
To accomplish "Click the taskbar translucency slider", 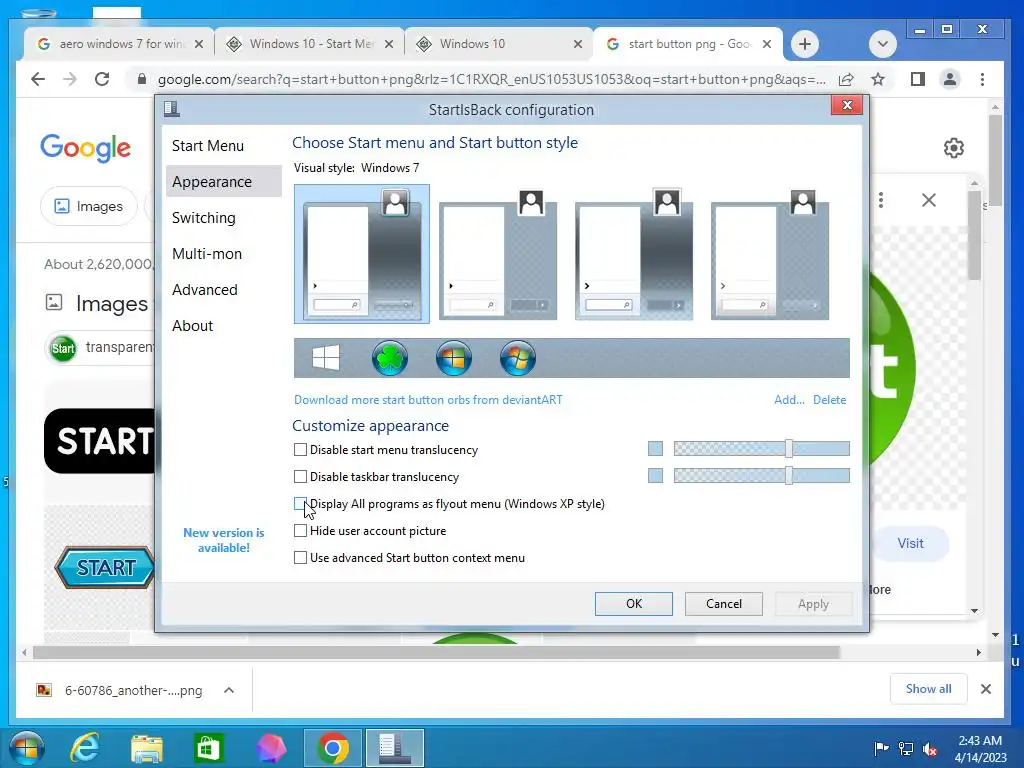I will [x=761, y=475].
